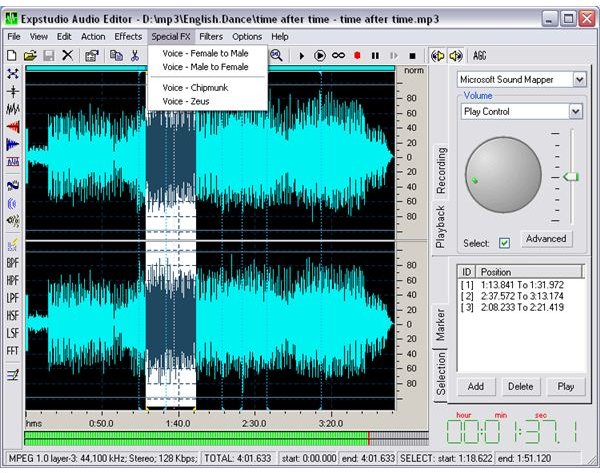Click the blue echo waves icon in sidebar
The image size is (600, 473).
(x=13, y=203)
